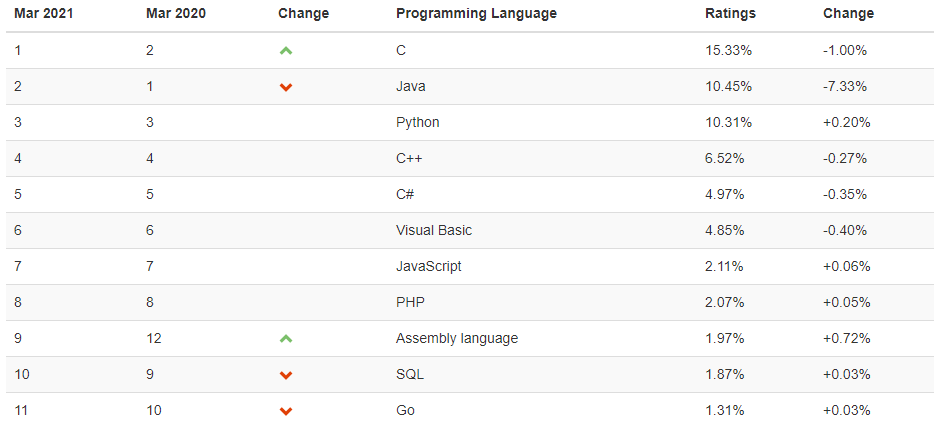Click the Assembly language text

click(x=456, y=338)
